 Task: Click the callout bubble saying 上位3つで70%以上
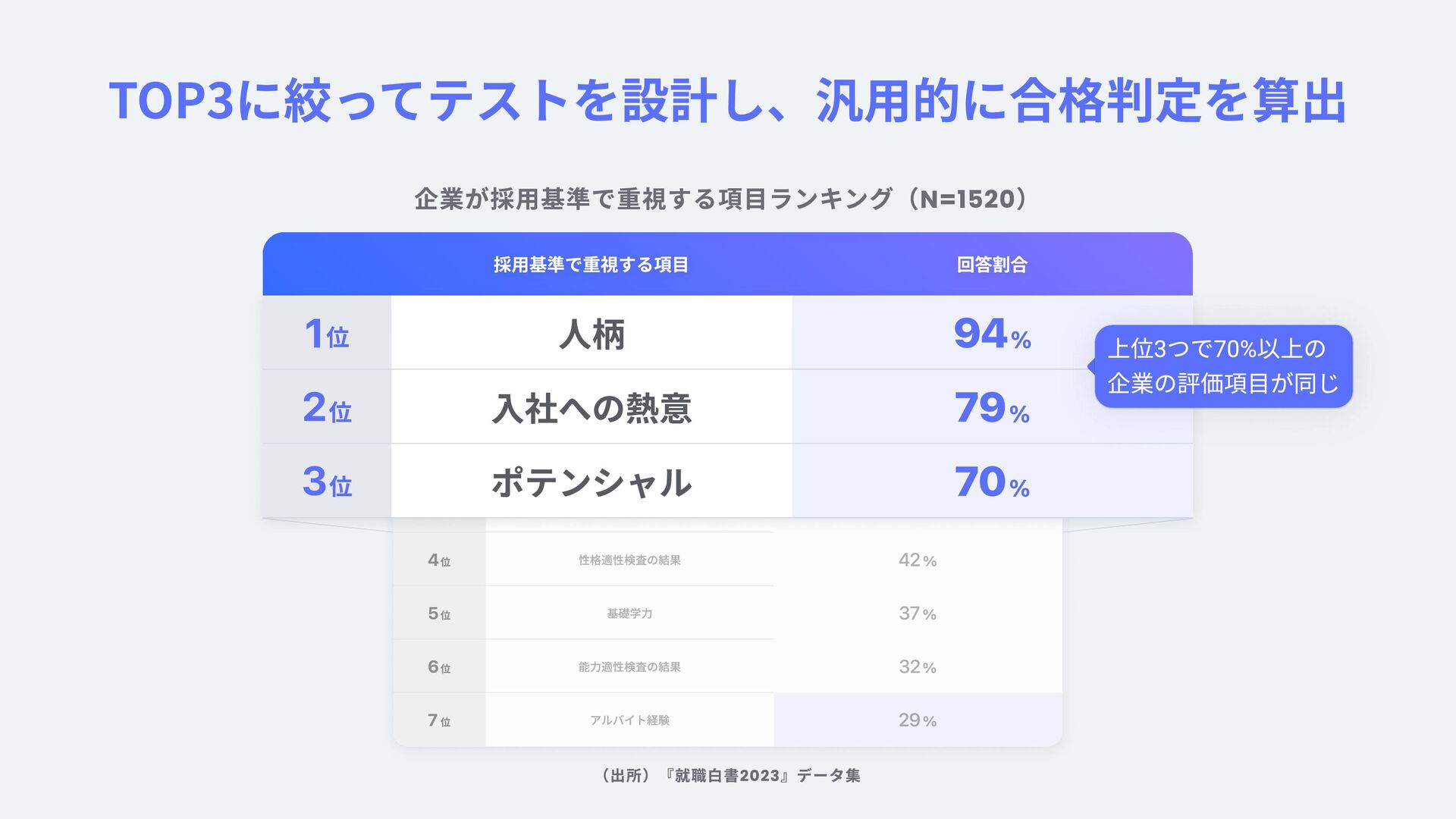coord(1223,366)
